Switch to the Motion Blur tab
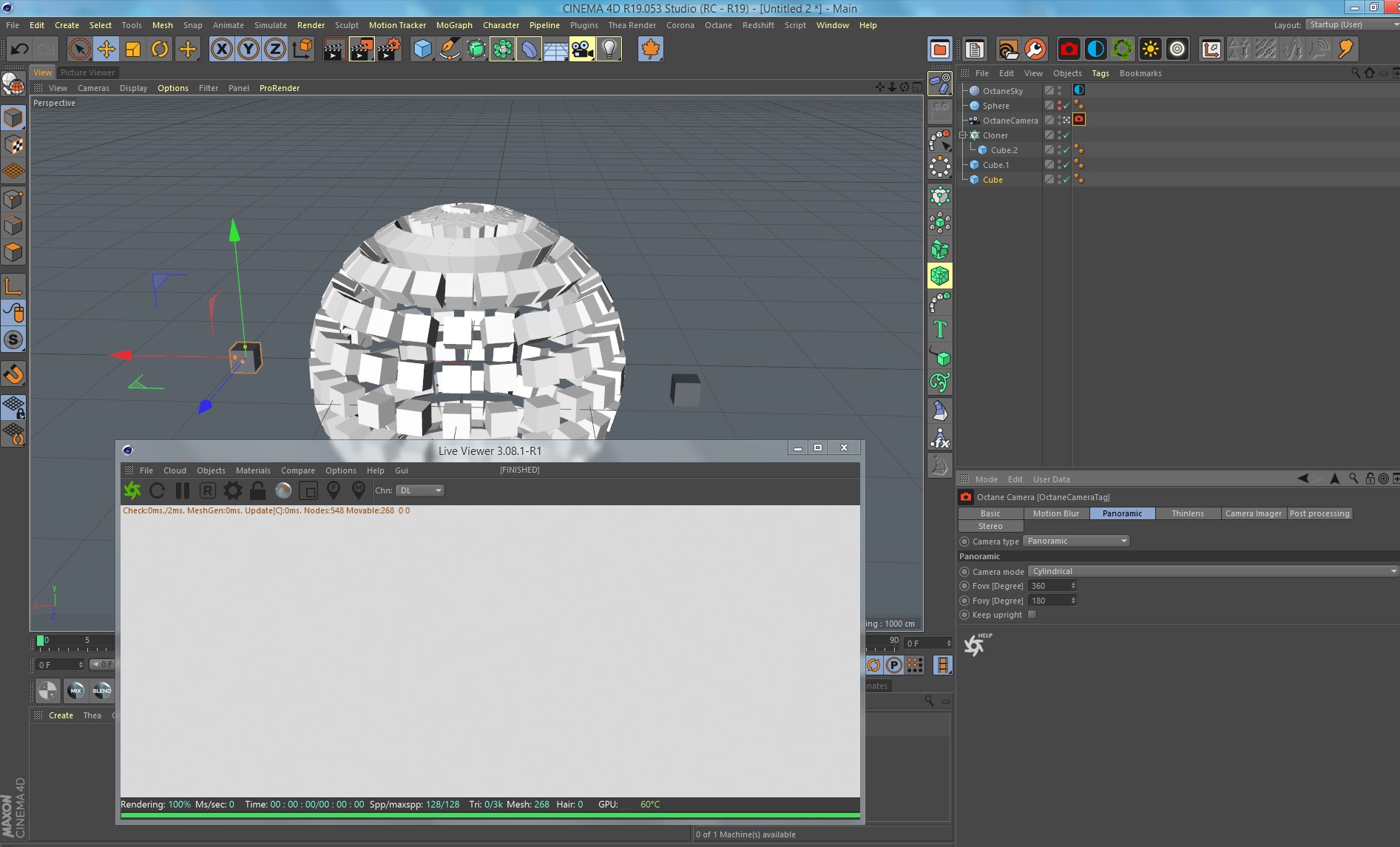This screenshot has height=847, width=1400. tap(1056, 513)
